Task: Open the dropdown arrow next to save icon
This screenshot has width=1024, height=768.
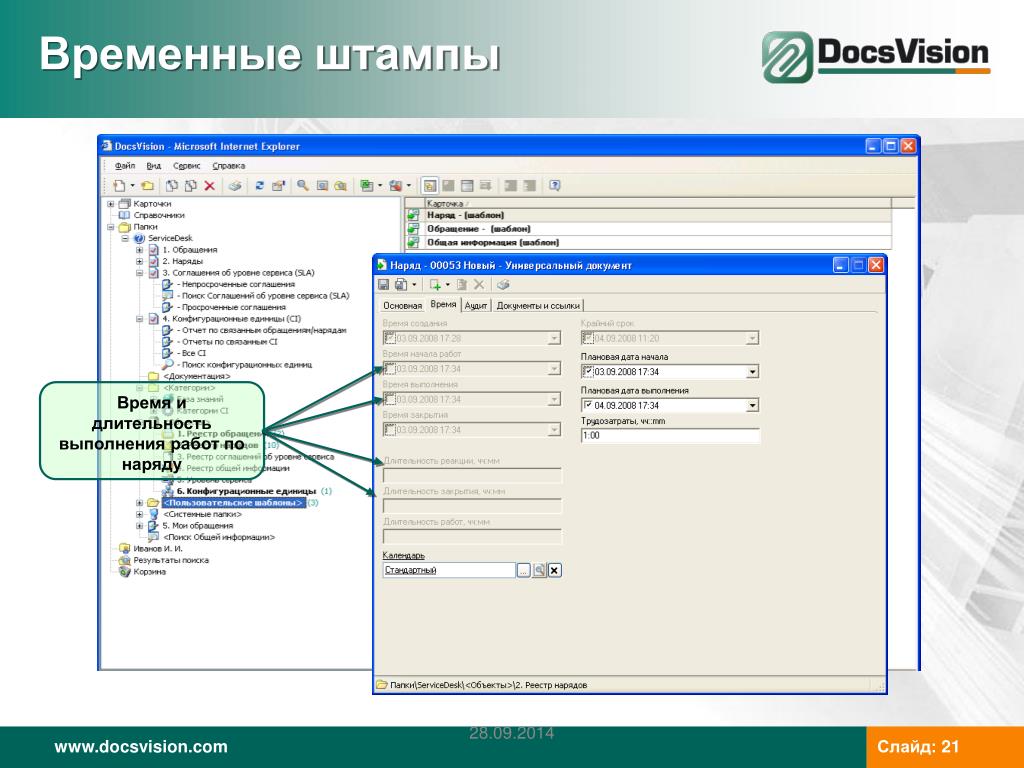Action: click(x=414, y=285)
